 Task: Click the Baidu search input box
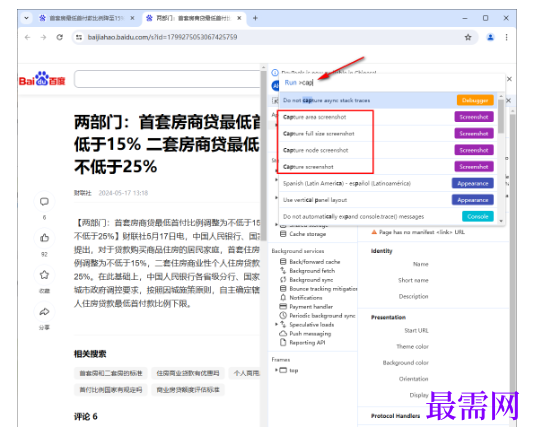pyautogui.click(x=167, y=79)
